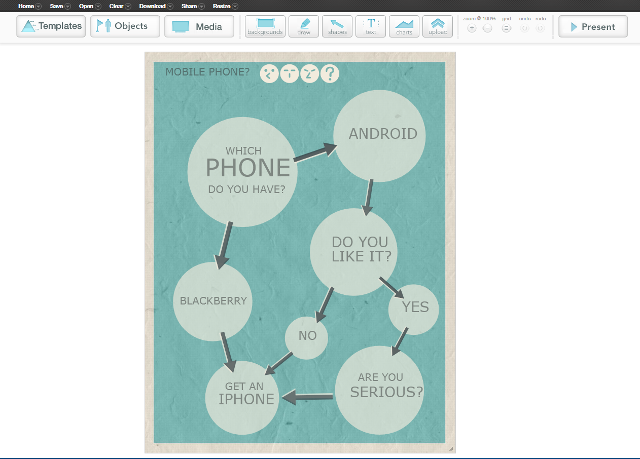Select the third angry face icon on canvas
The height and width of the screenshot is (459, 640).
point(309,73)
